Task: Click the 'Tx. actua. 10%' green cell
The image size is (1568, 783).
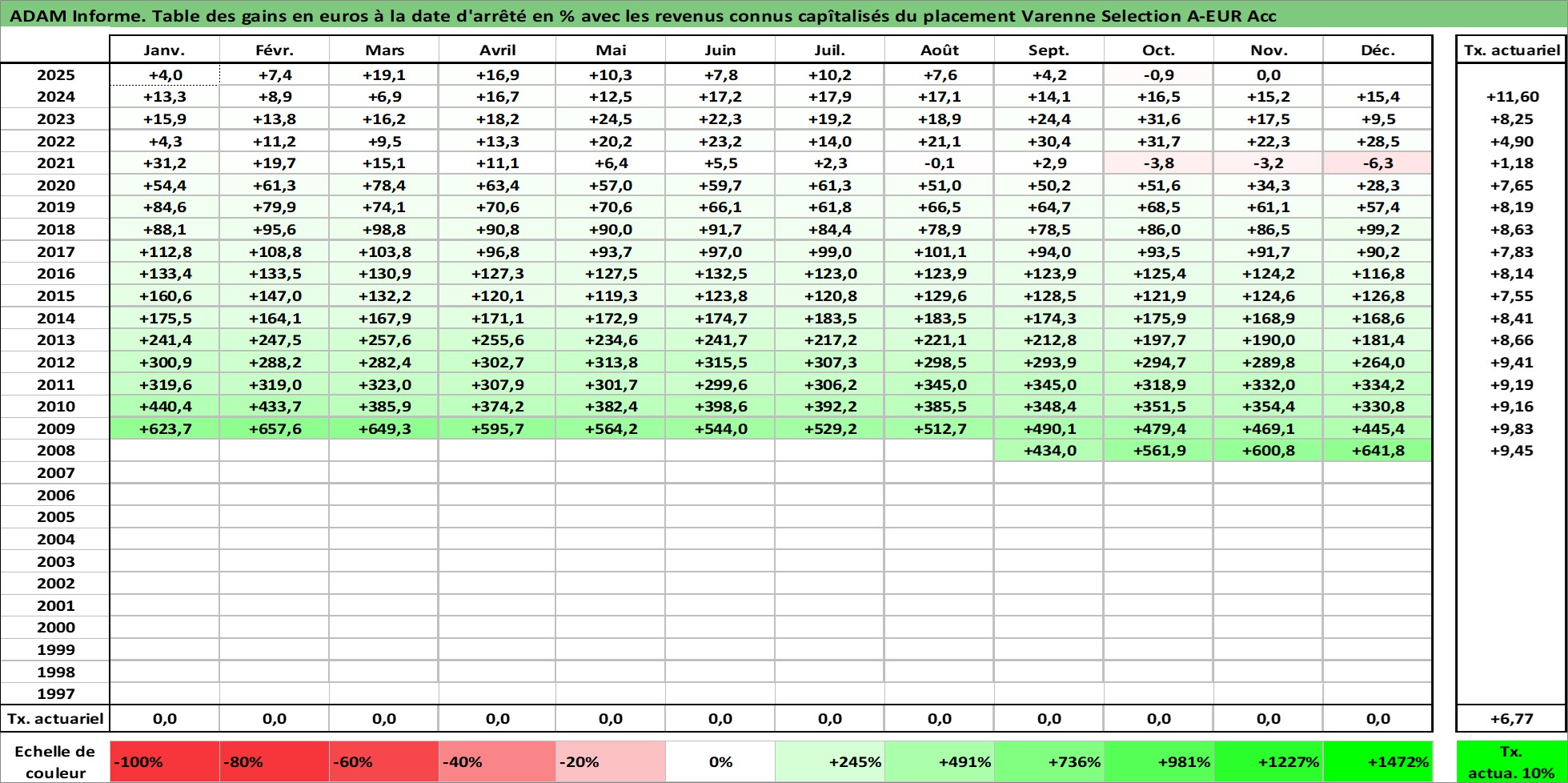Action: pos(1511,761)
